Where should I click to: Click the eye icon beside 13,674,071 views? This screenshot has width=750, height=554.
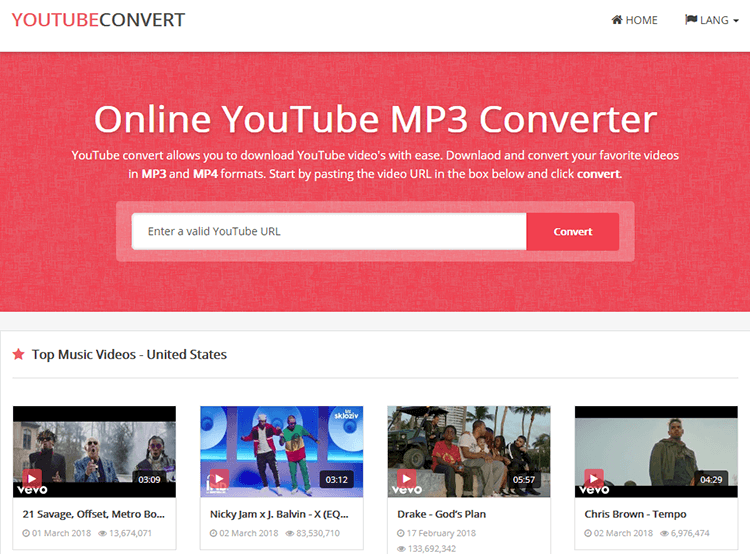click(102, 533)
